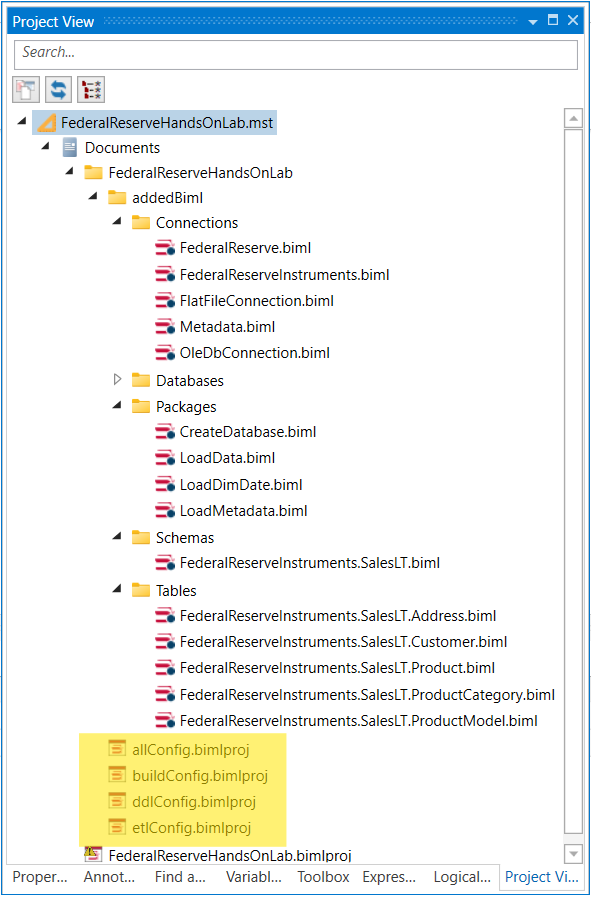The width and height of the screenshot is (591, 897).
Task: Collapse the Tables folder
Action: coord(117,589)
